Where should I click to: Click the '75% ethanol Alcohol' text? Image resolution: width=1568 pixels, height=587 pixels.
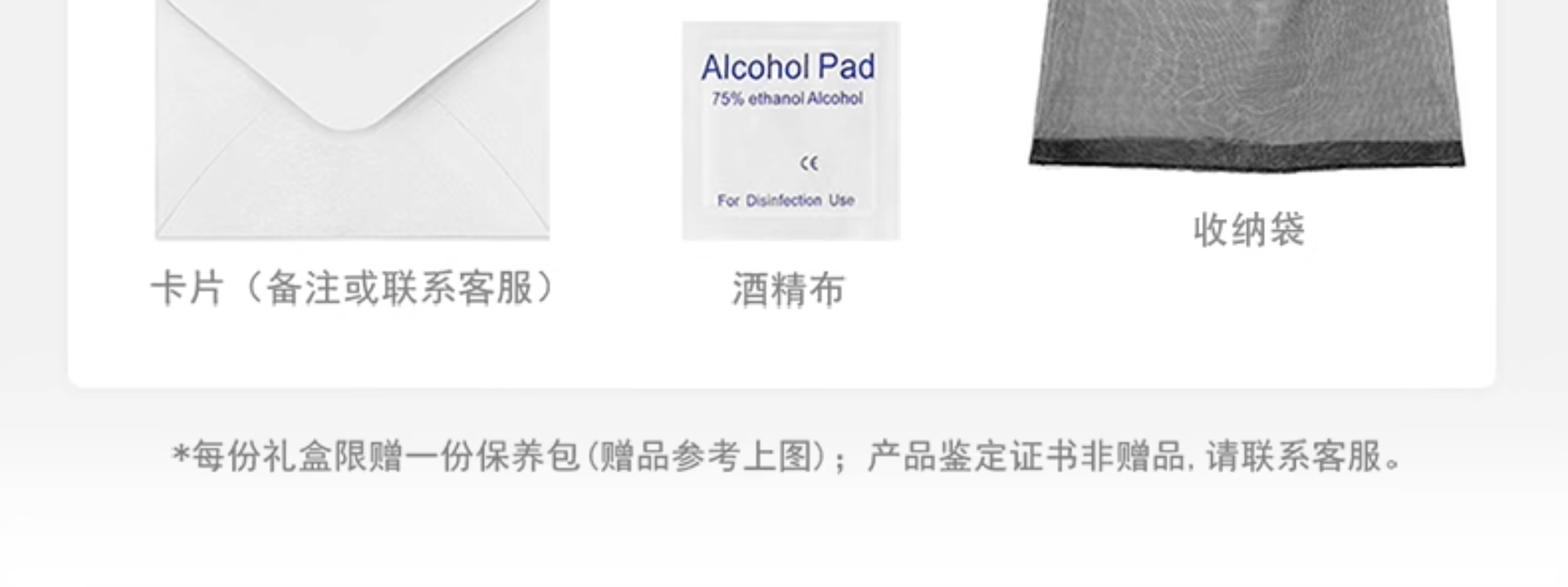coord(787,99)
